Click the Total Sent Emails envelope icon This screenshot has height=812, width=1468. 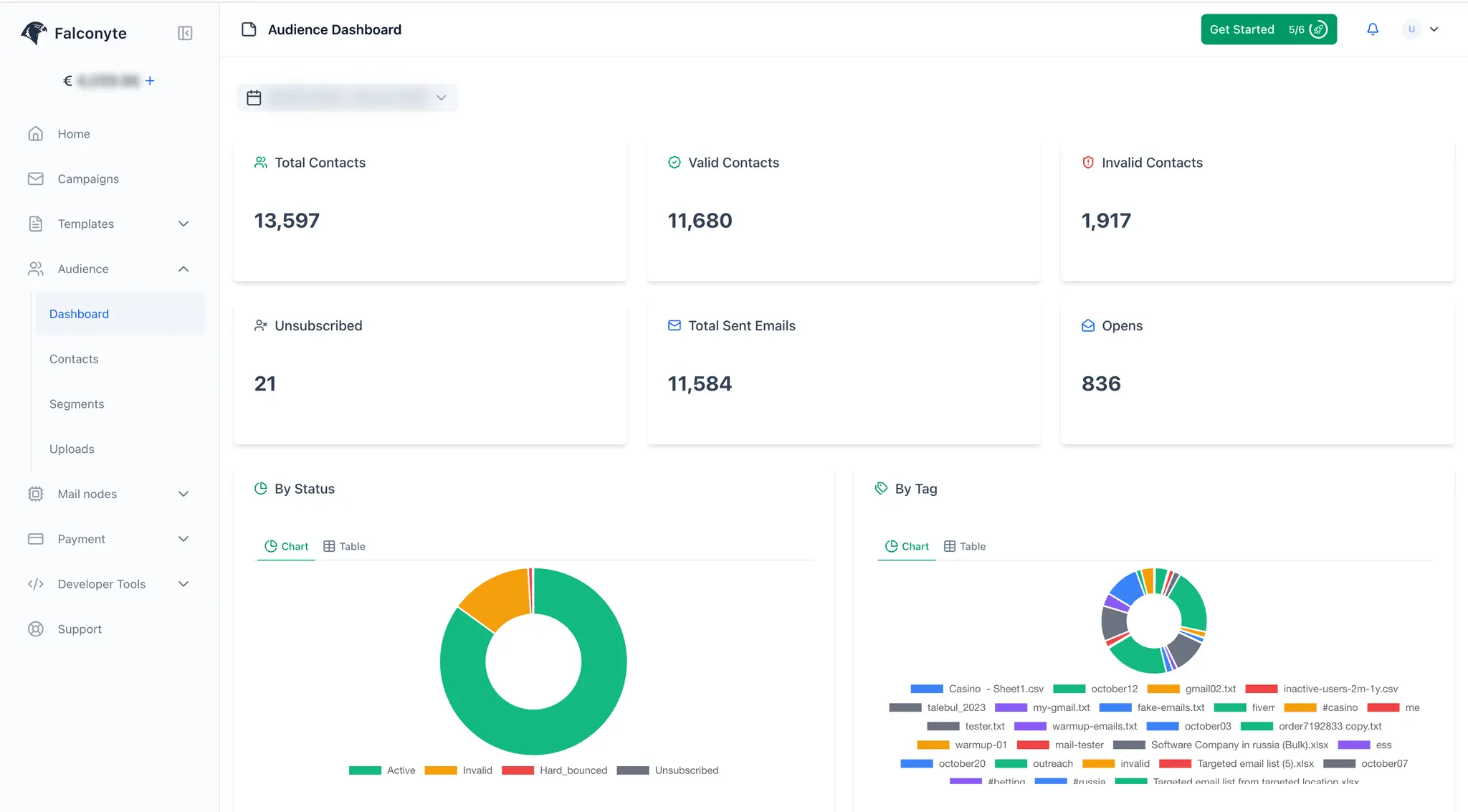coord(675,325)
